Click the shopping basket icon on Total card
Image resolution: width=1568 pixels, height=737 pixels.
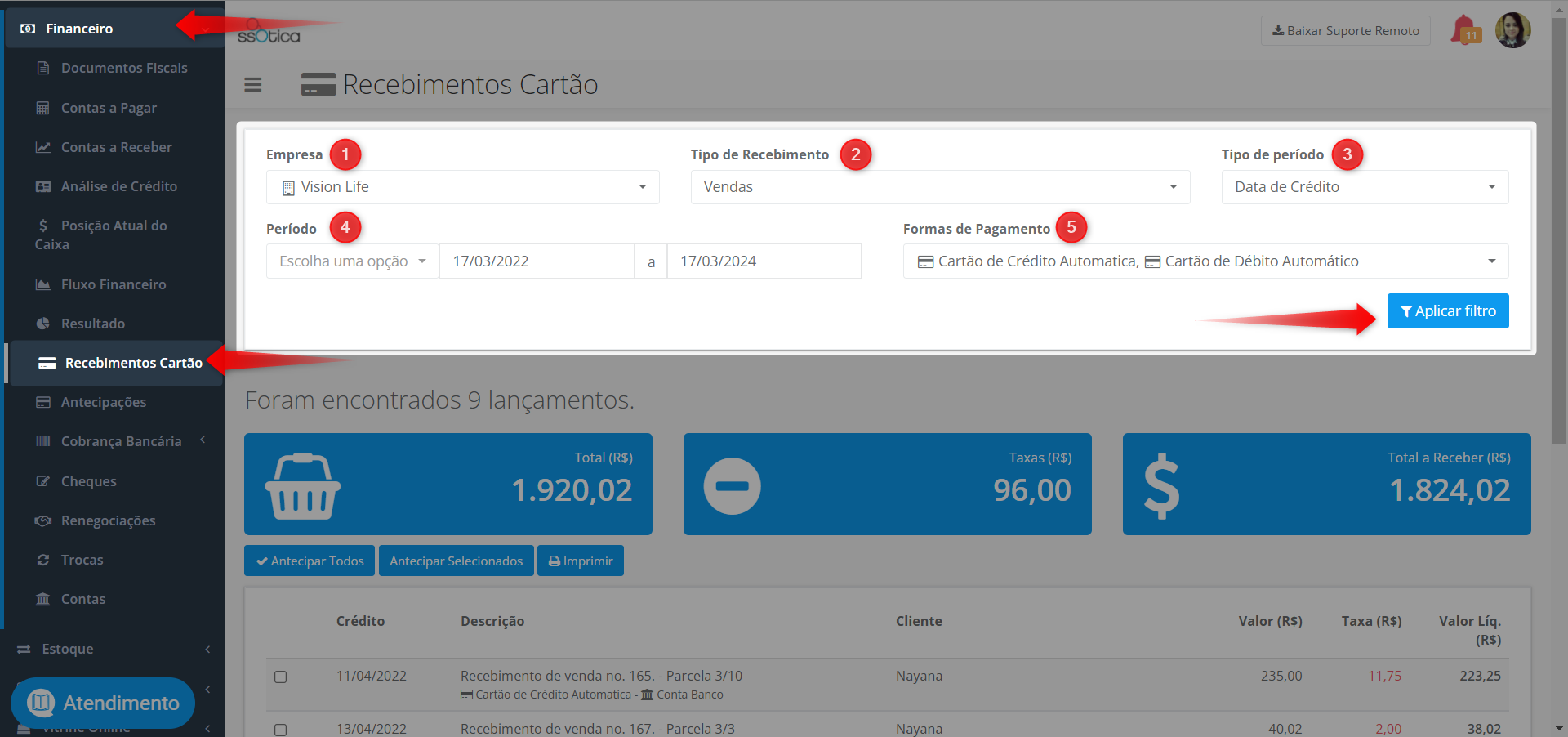coord(303,486)
